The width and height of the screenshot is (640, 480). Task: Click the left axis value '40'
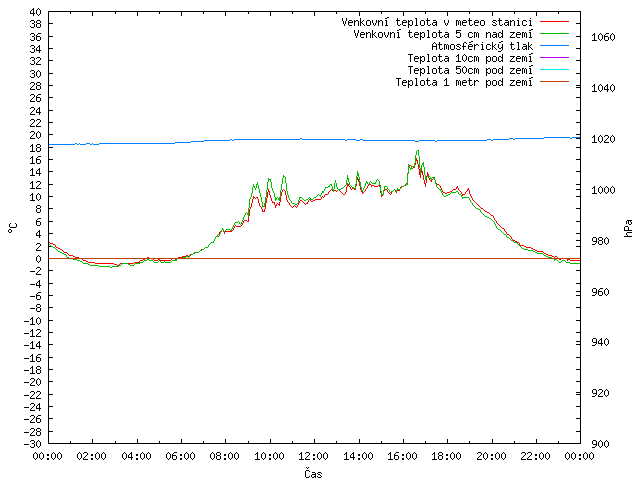(x=36, y=12)
